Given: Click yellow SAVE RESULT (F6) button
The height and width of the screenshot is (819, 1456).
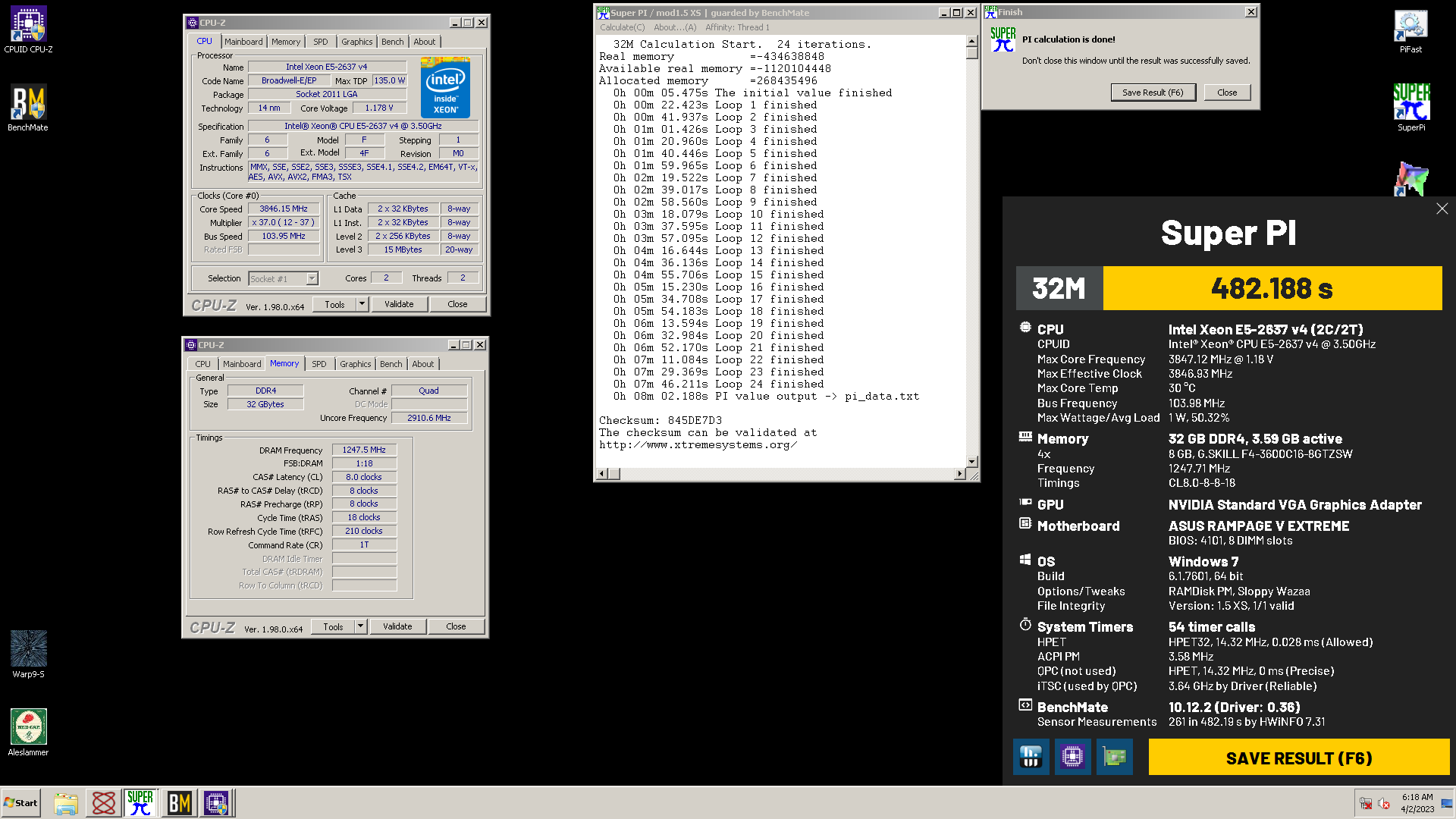Looking at the screenshot, I should pos(1299,758).
